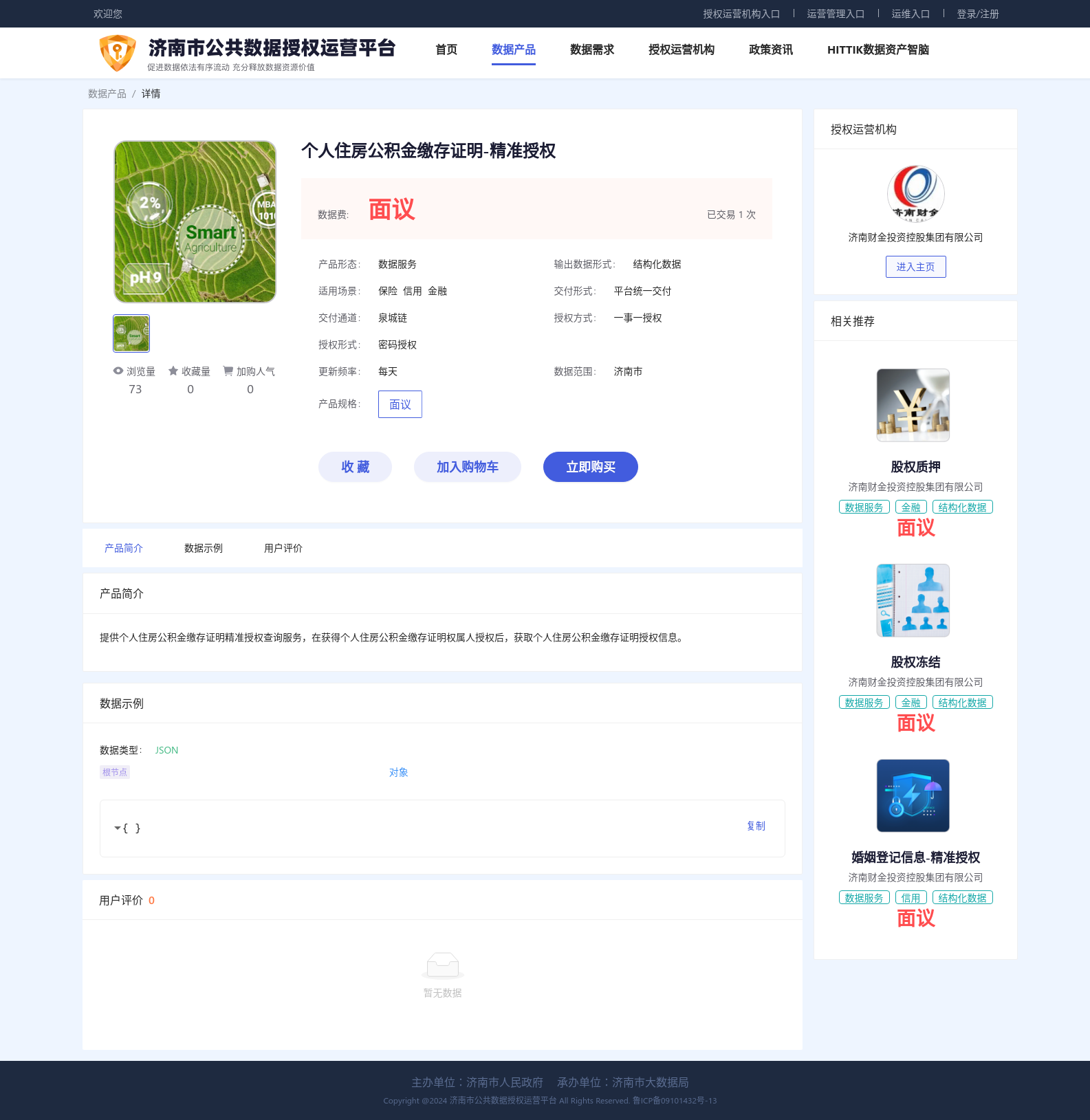The image size is (1090, 1120).
Task: Open the 政策资讯 menu item
Action: (771, 50)
